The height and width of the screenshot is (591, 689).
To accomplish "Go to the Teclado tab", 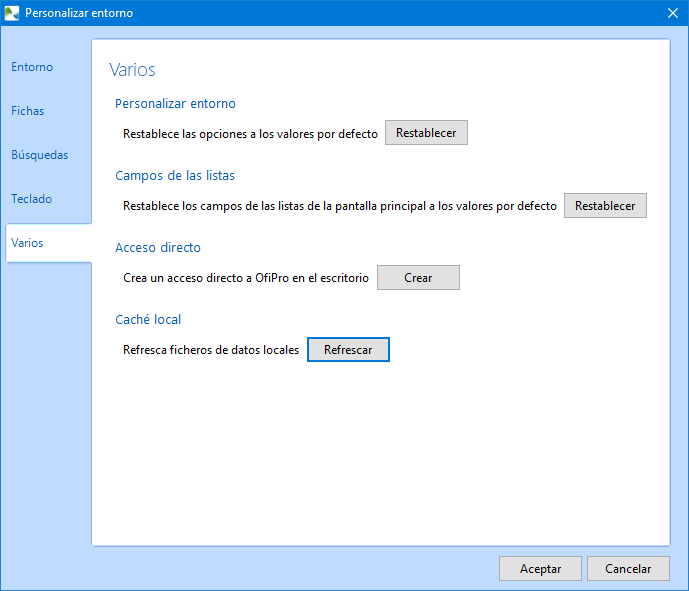I will 32,199.
